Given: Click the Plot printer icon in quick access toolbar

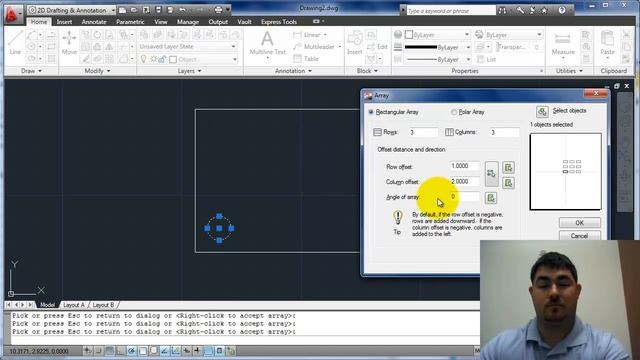Looking at the screenshot, I should pos(218,10).
